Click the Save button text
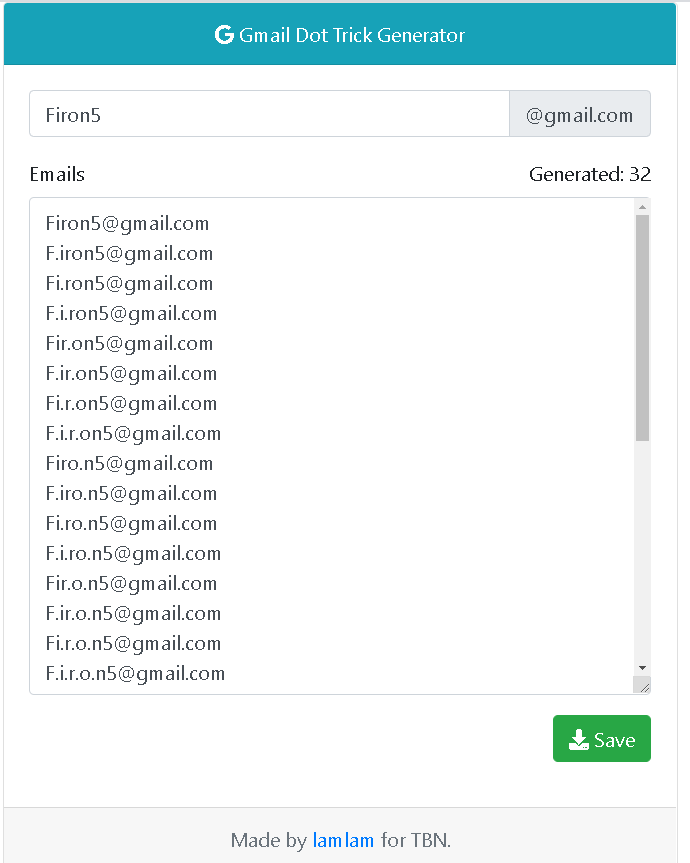 tap(614, 740)
